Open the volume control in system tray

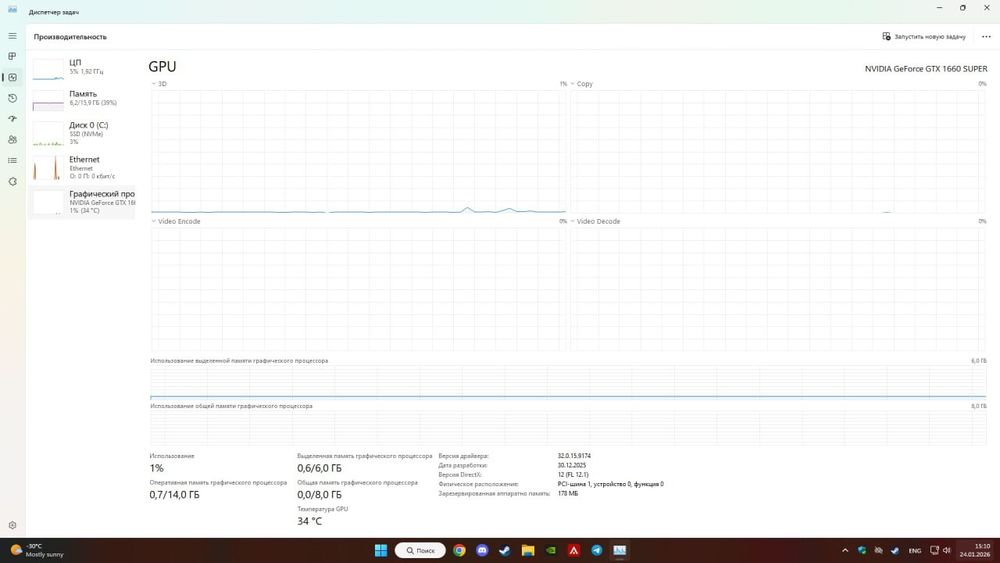947,550
